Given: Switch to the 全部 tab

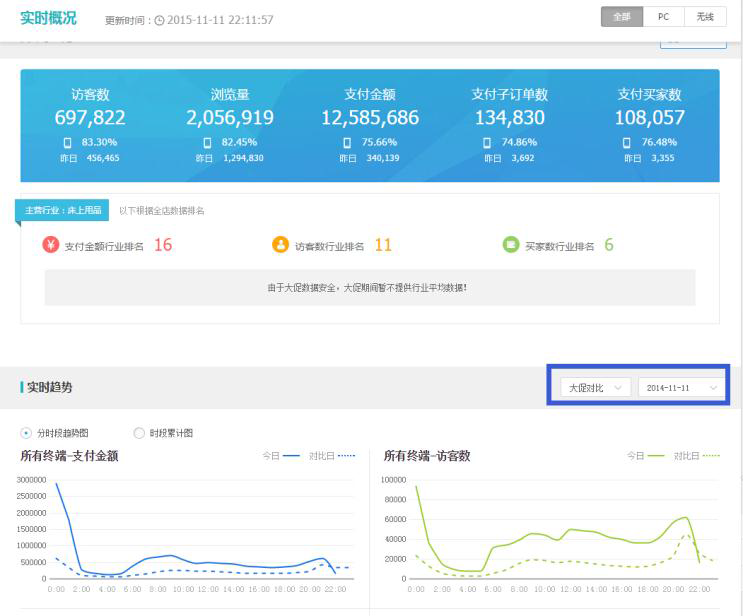Looking at the screenshot, I should pyautogui.click(x=621, y=17).
